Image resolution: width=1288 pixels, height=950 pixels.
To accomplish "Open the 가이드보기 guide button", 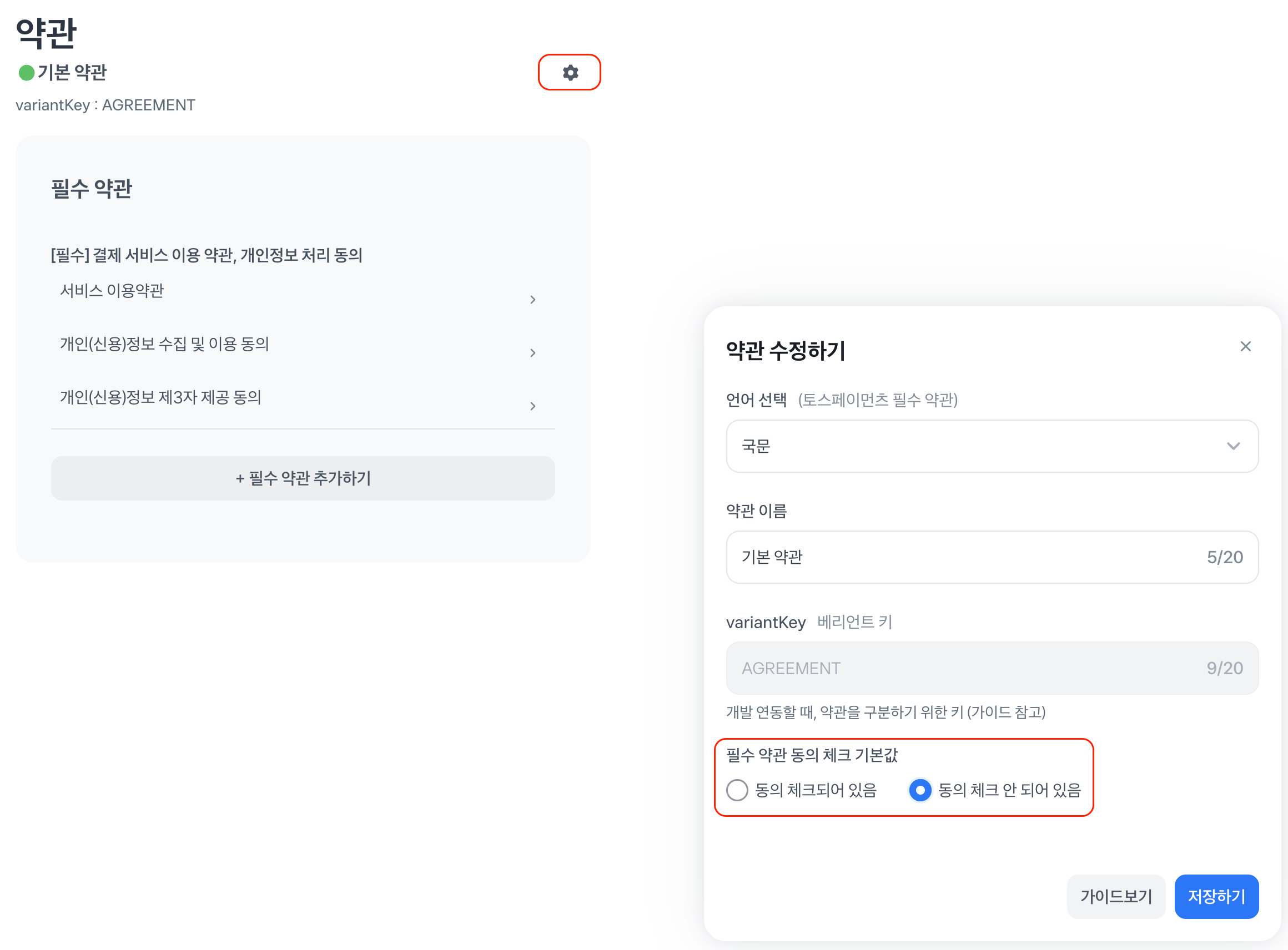I will 1115,897.
